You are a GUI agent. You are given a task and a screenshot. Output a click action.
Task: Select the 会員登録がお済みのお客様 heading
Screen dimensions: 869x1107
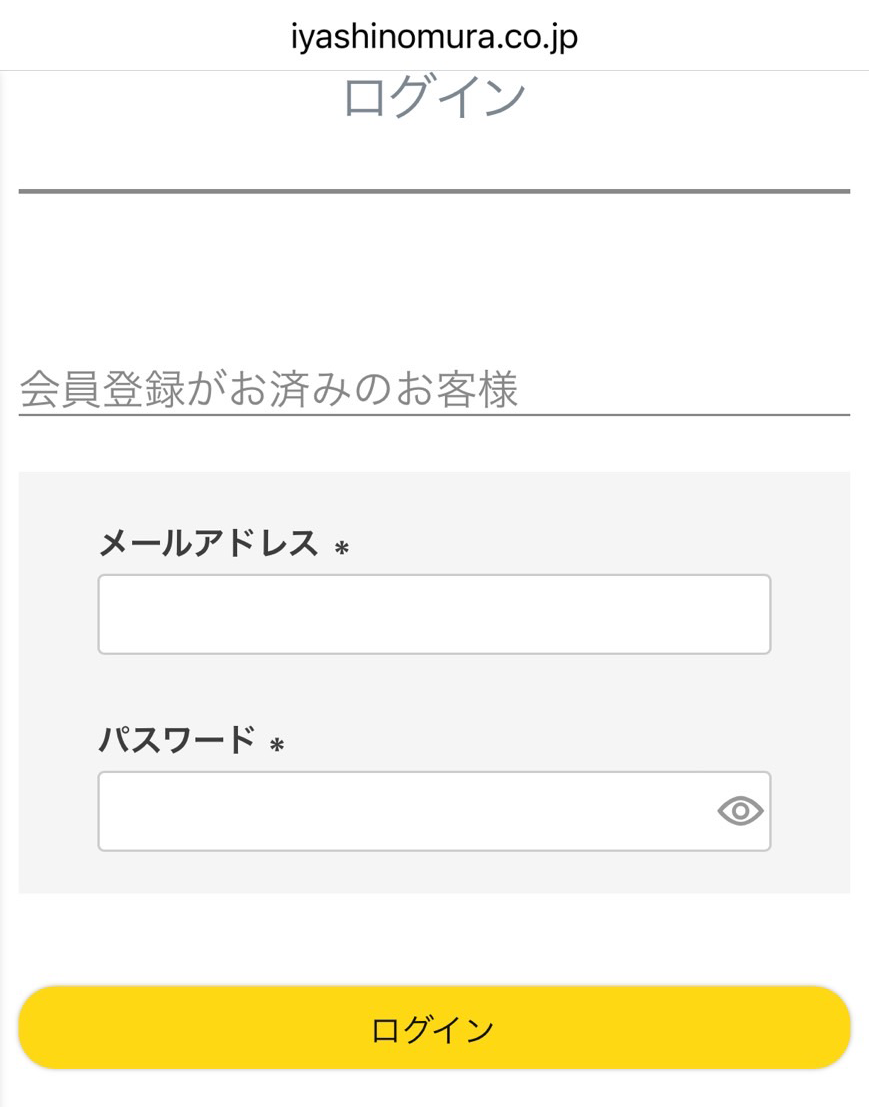click(x=269, y=389)
